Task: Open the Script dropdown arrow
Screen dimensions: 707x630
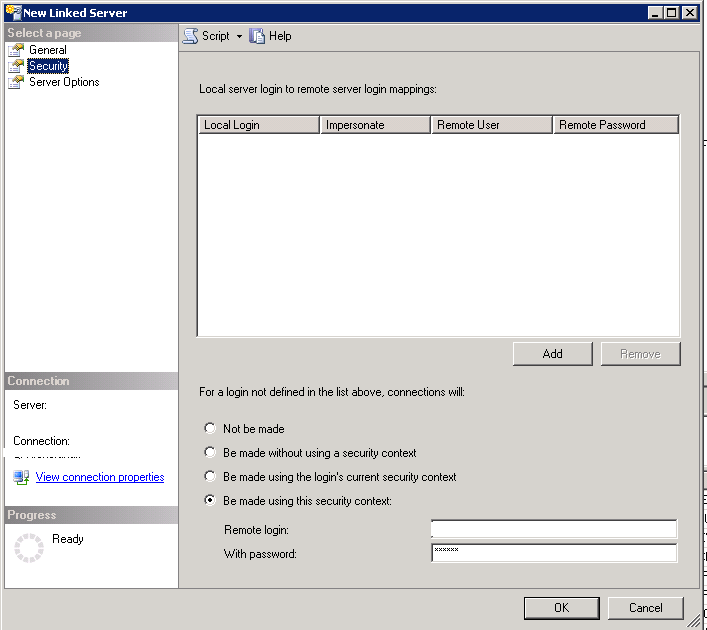Action: tap(239, 36)
